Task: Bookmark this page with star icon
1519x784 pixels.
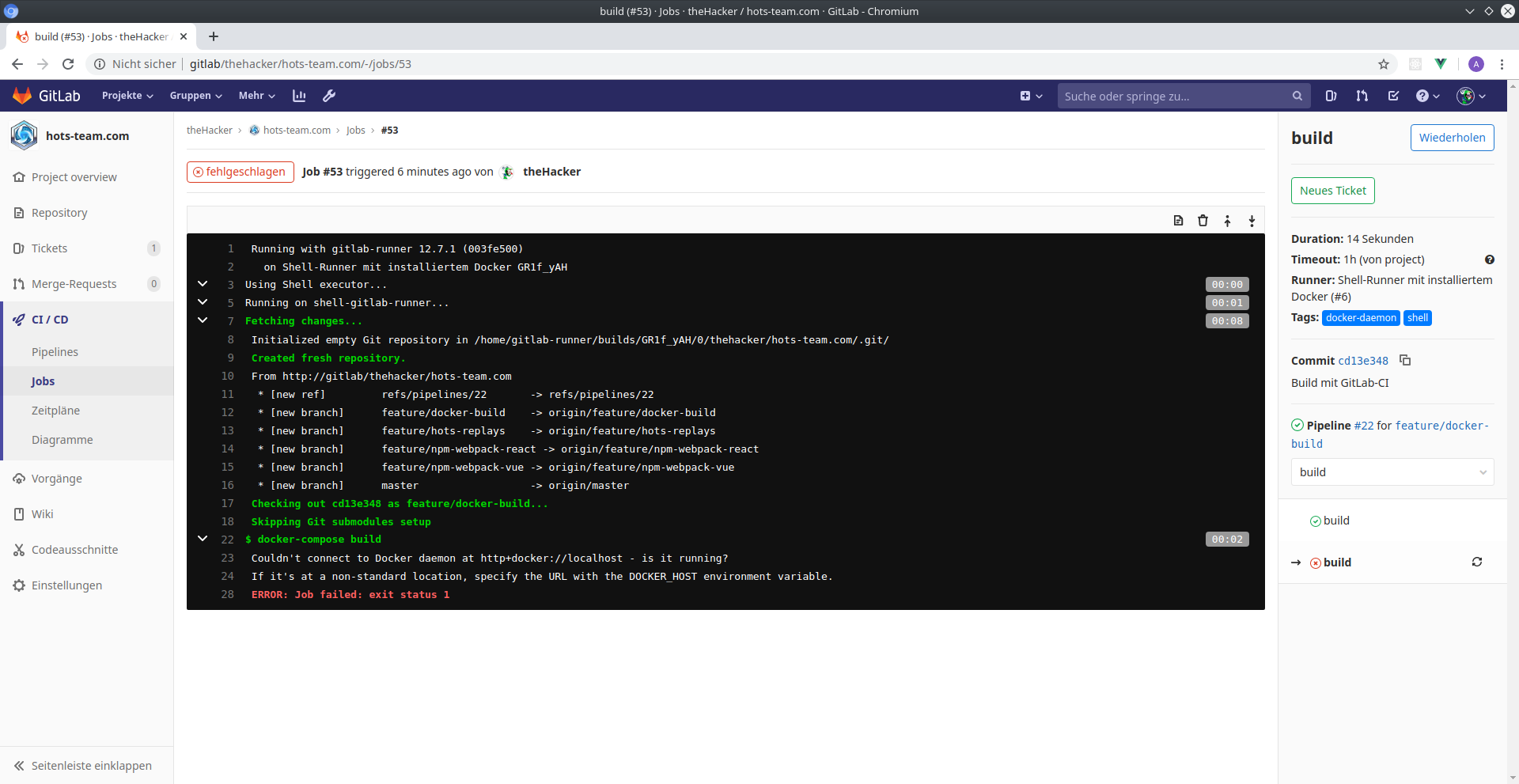Action: 1383,64
